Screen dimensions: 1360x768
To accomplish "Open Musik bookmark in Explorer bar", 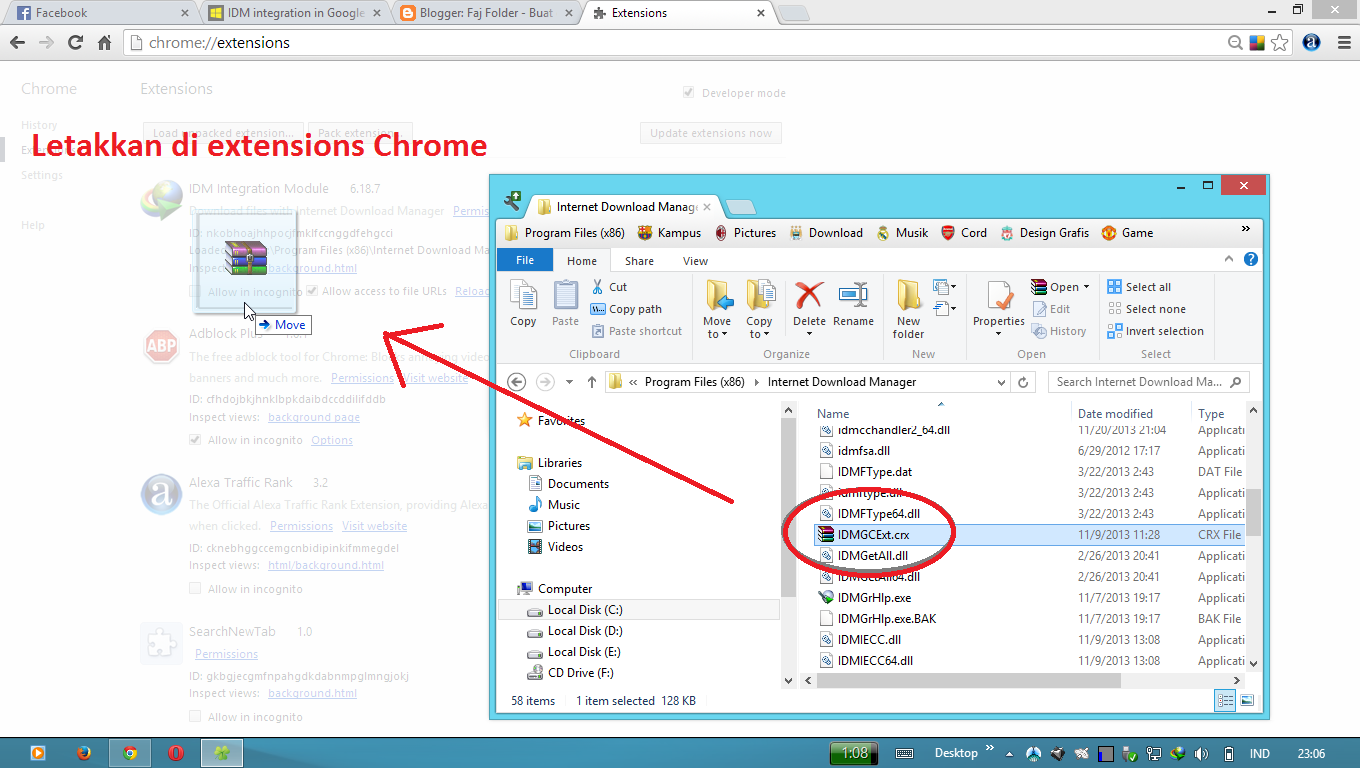I will (902, 232).
